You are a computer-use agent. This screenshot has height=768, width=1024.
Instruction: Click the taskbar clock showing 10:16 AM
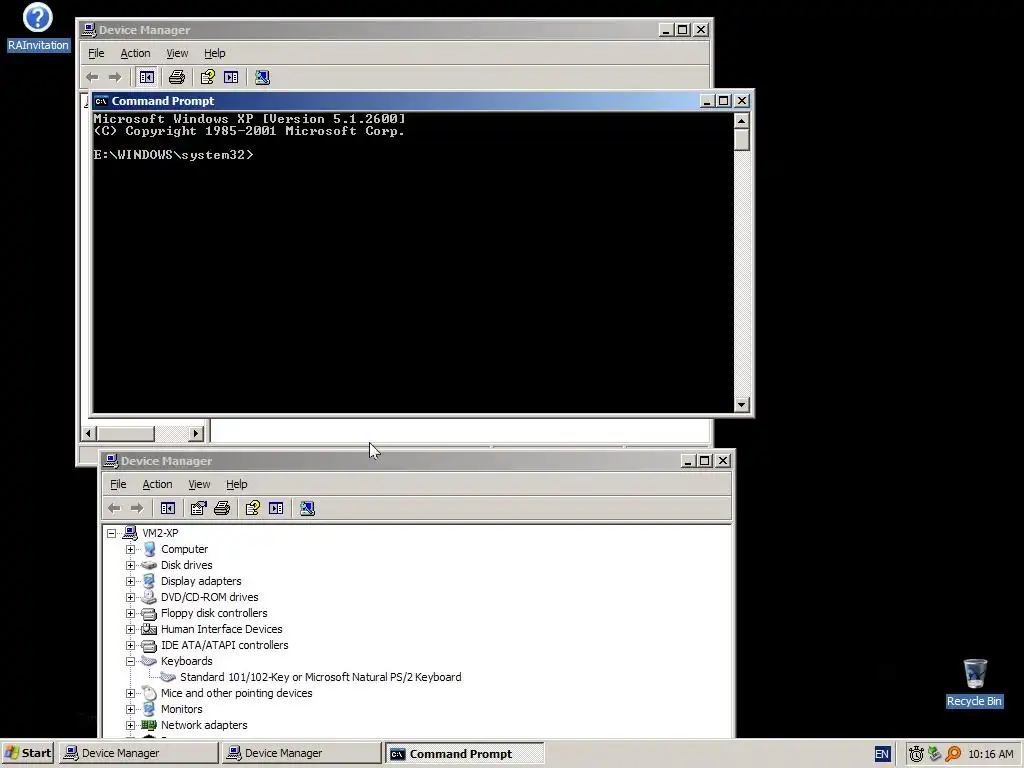tap(991, 754)
